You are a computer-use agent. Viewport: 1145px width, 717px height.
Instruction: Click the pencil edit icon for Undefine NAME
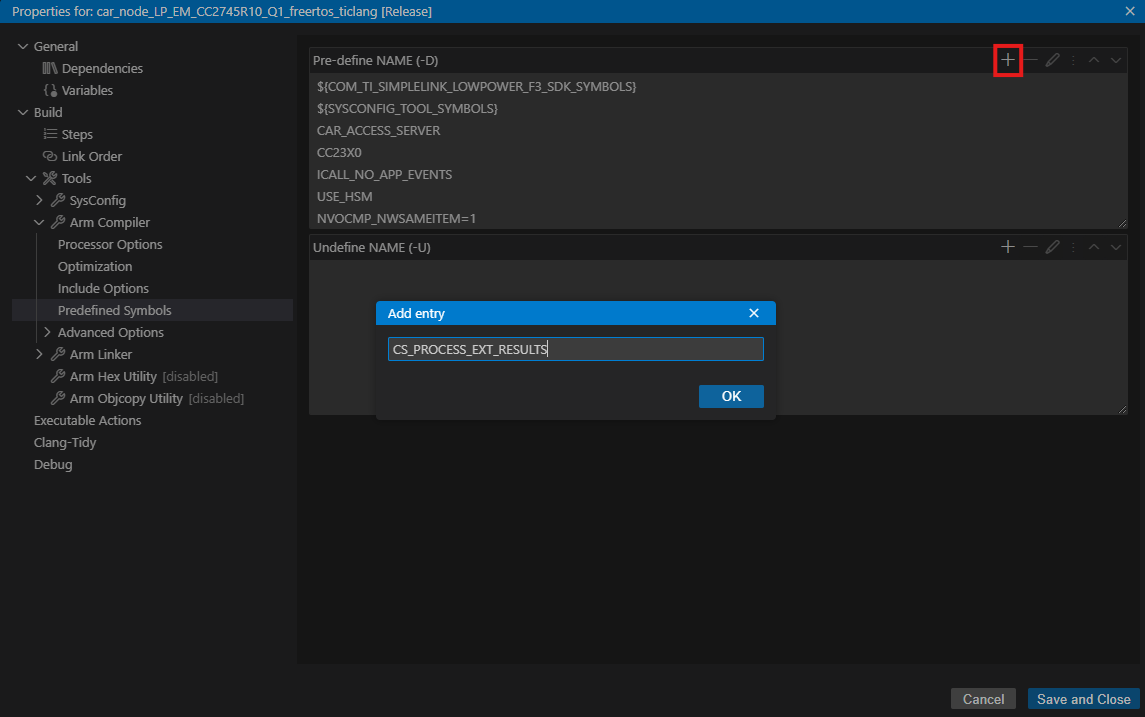[1052, 247]
